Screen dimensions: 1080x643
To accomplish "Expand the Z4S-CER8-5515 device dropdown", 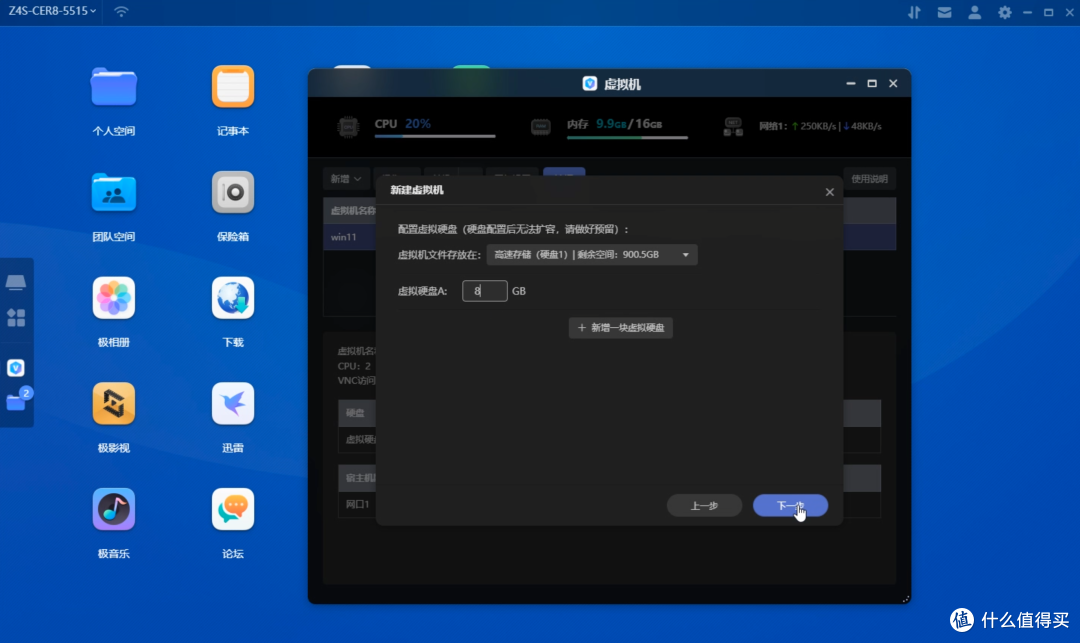I will pyautogui.click(x=52, y=11).
